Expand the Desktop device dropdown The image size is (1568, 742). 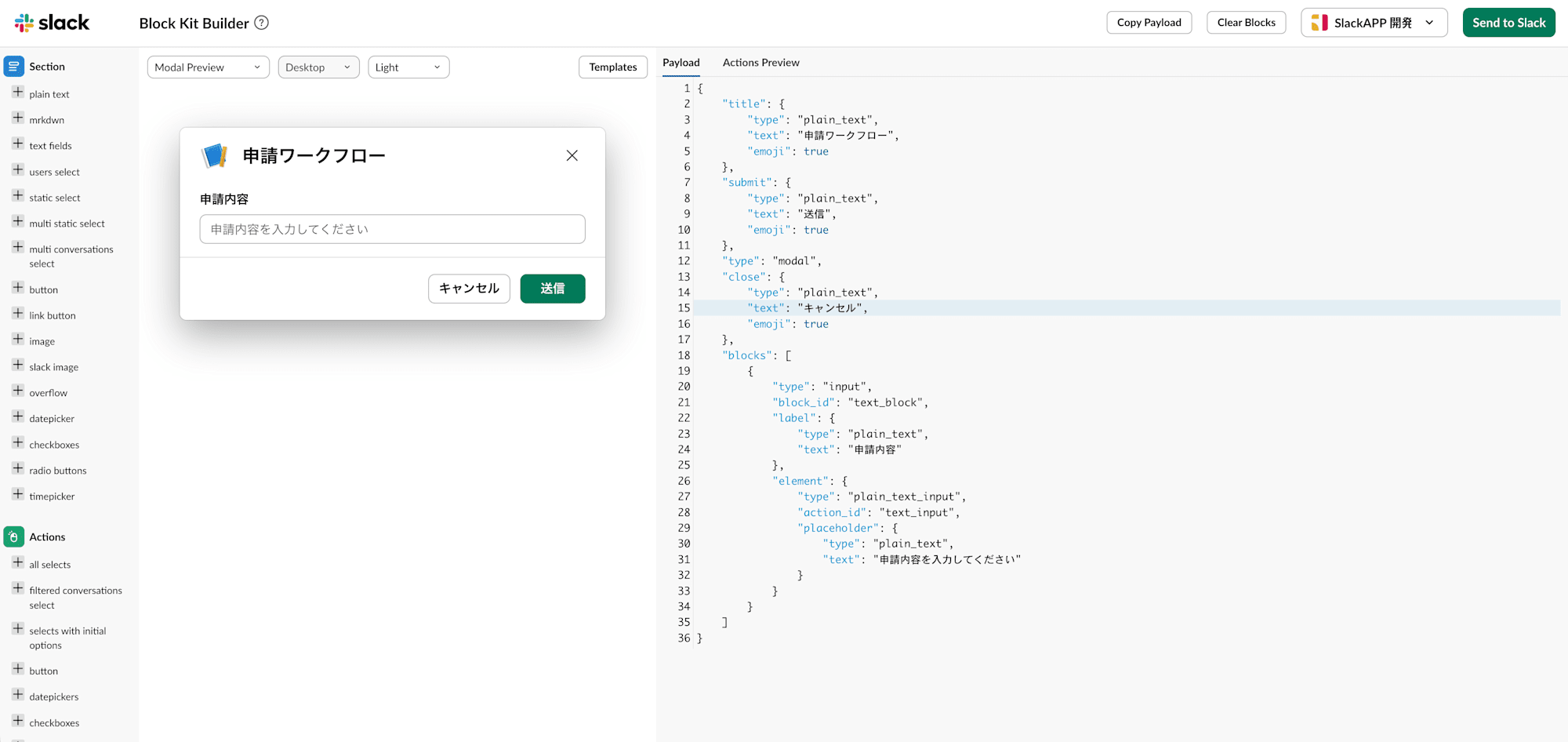318,67
